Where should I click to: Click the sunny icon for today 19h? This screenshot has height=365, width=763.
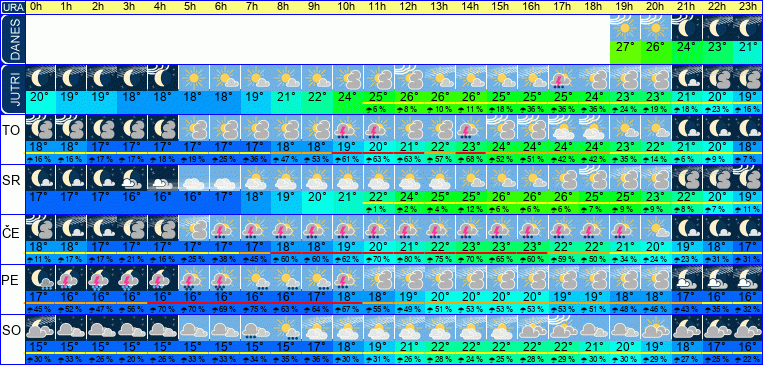click(x=625, y=28)
